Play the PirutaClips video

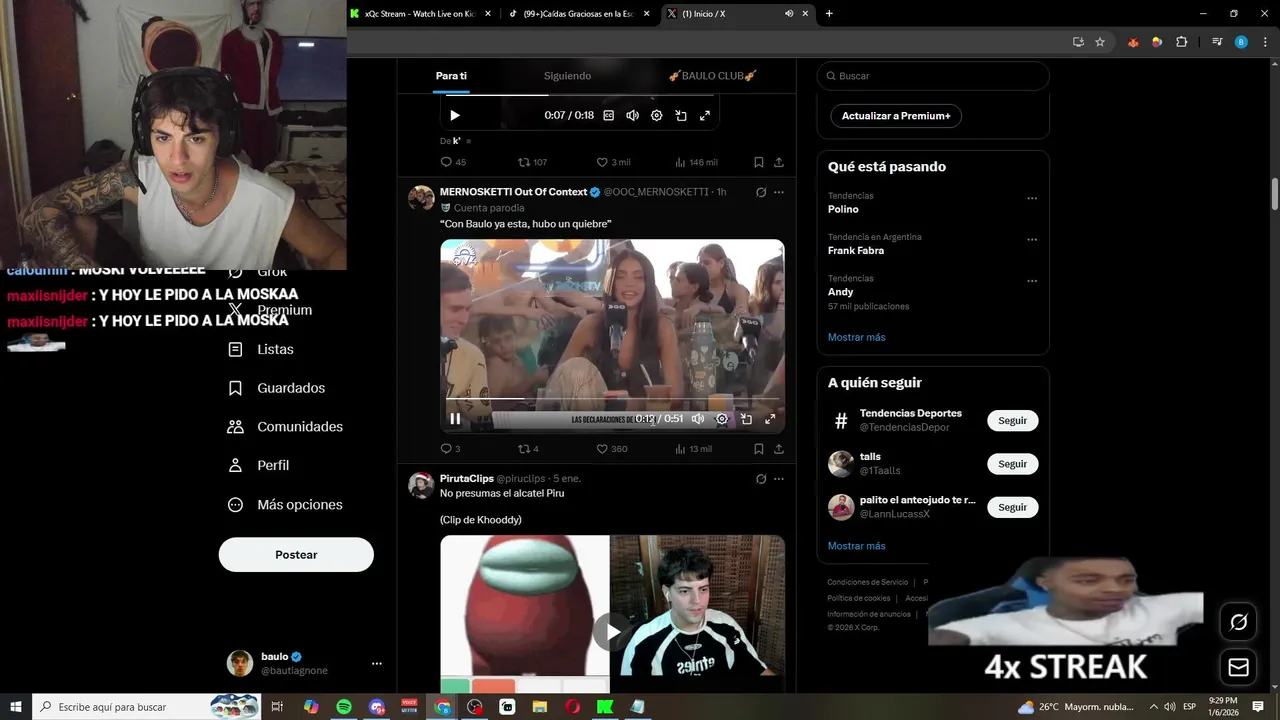(611, 631)
